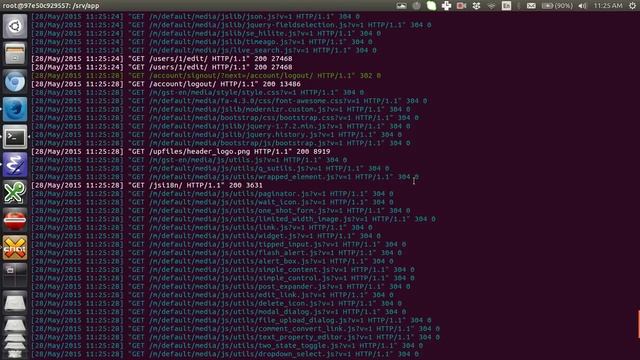Open the 11:25 AM clock menu
The width and height of the screenshot is (640, 360).
coord(608,6)
